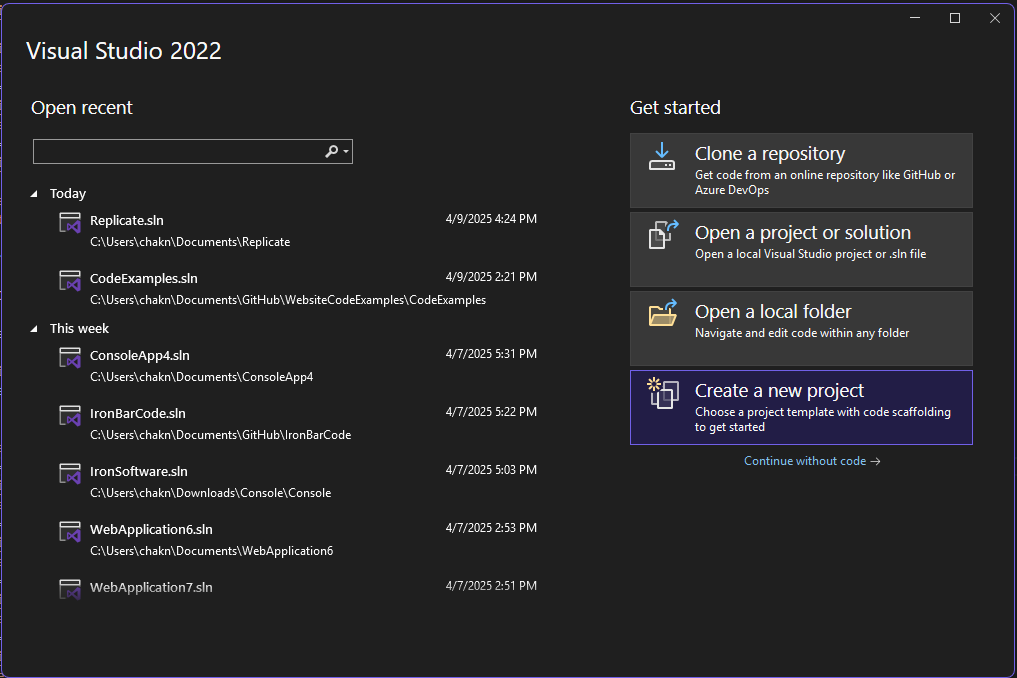Minimize the Visual Studio 2022 window
The image size is (1017, 678).
(x=915, y=18)
